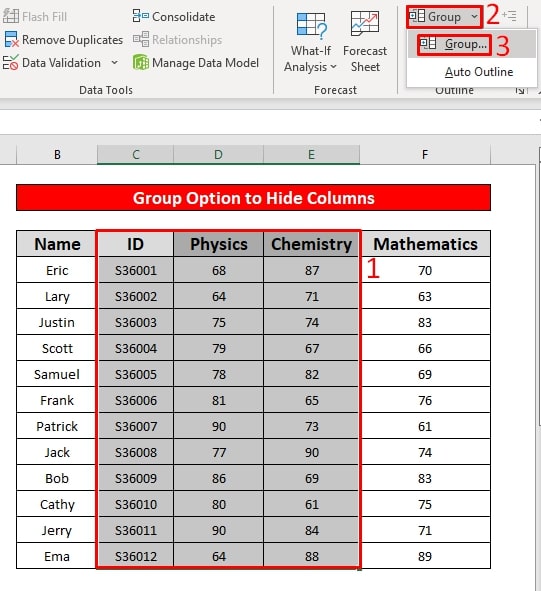Select column C header
Screen dimensions: 541x591
pos(135,155)
